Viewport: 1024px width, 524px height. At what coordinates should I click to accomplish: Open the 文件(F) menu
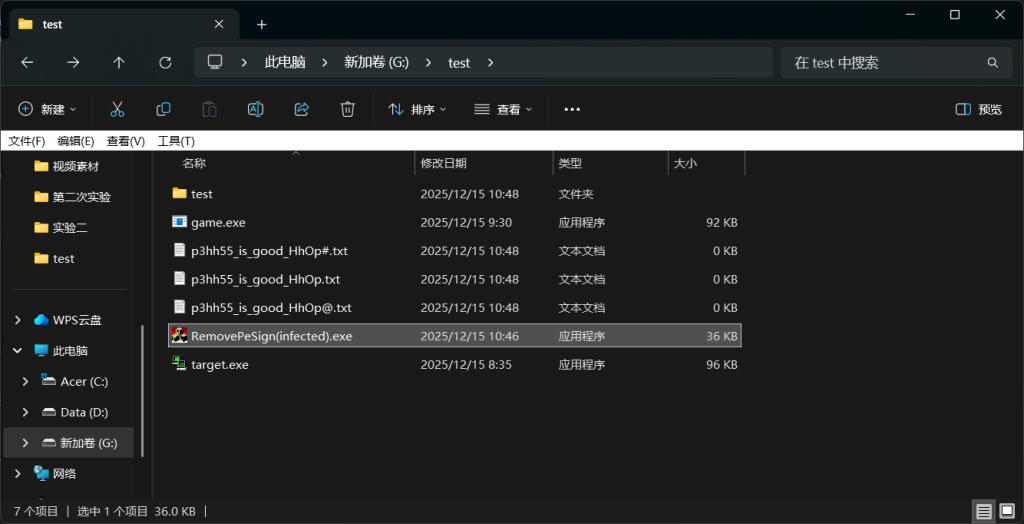[27, 141]
